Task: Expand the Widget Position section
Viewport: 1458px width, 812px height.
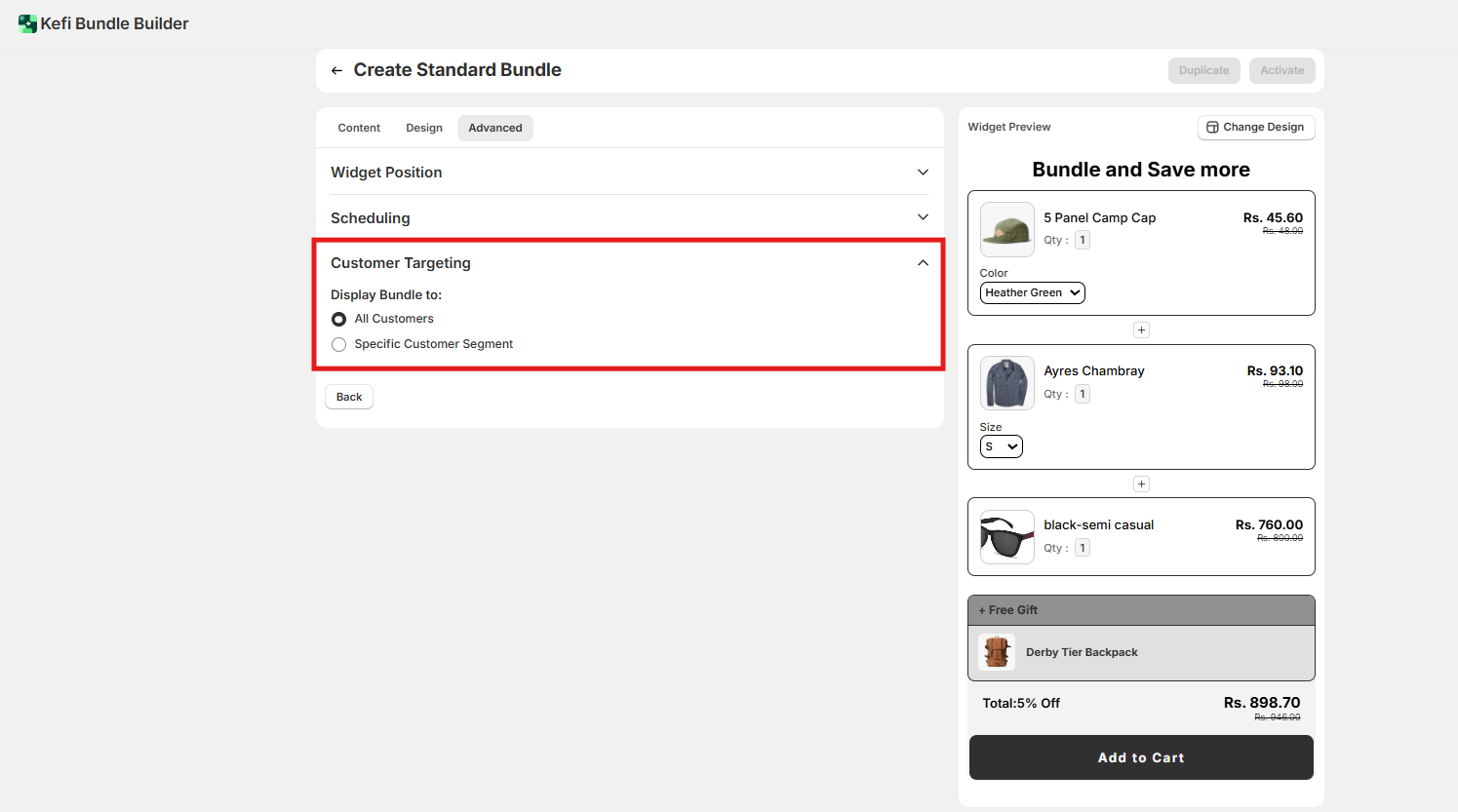Action: [x=923, y=173]
